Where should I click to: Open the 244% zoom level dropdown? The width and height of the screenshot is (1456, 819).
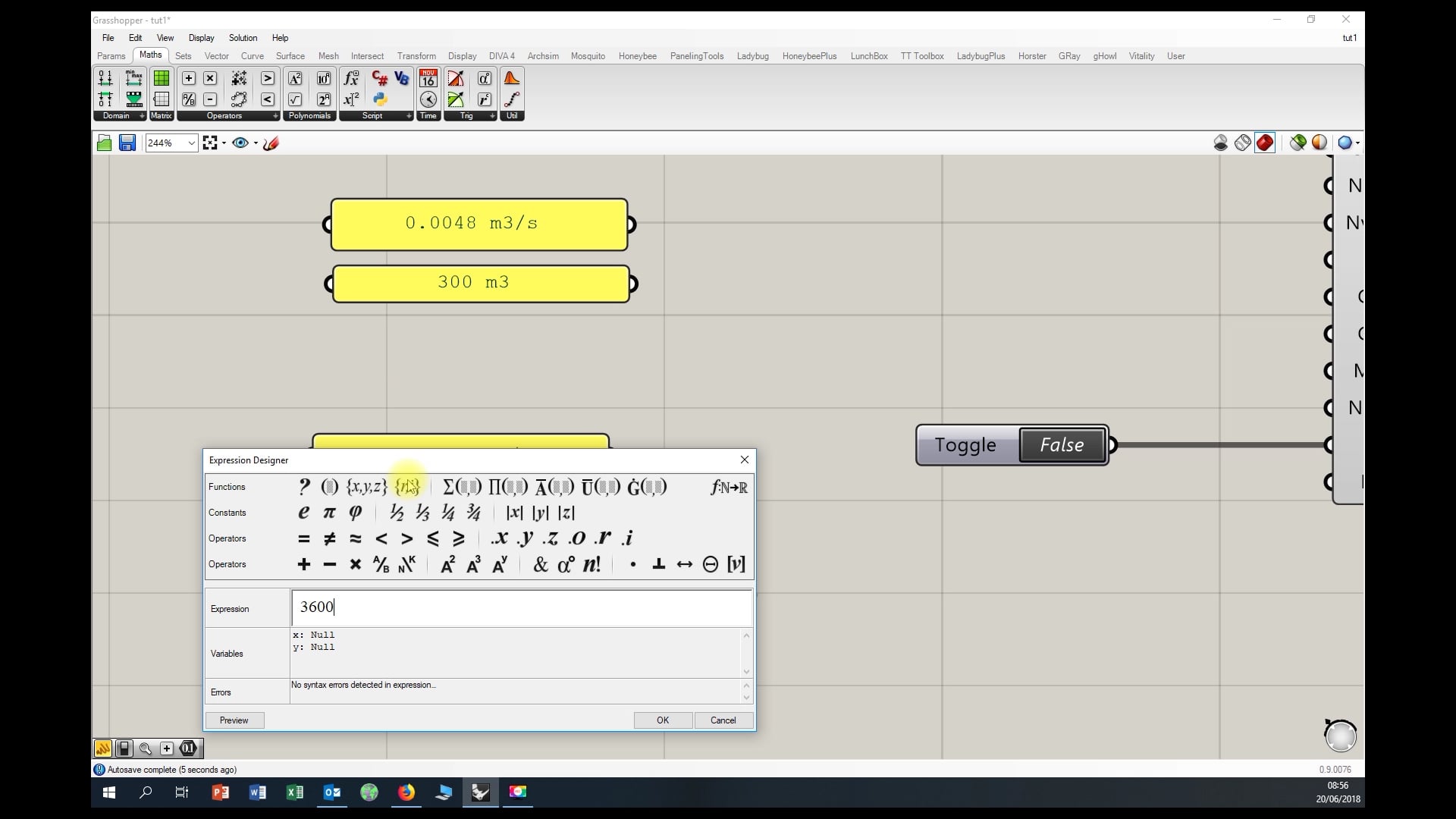pos(191,143)
